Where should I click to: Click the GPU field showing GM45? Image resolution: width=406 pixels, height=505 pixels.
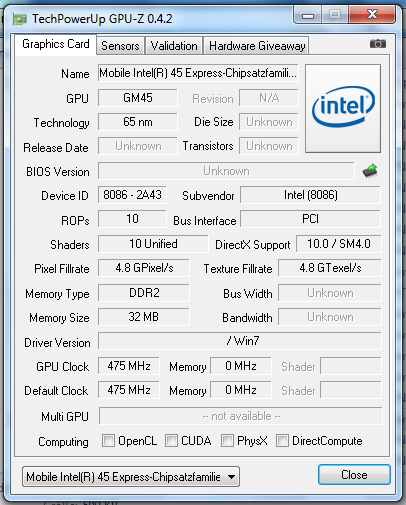138,98
